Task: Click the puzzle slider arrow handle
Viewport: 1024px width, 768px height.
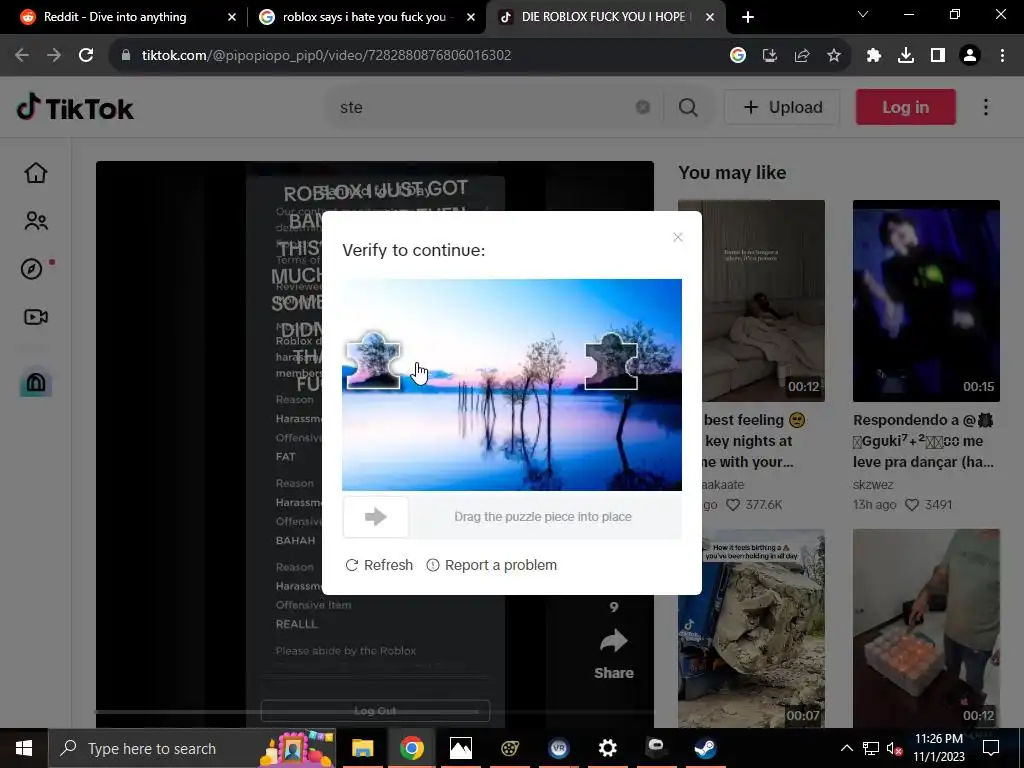Action: coord(376,517)
